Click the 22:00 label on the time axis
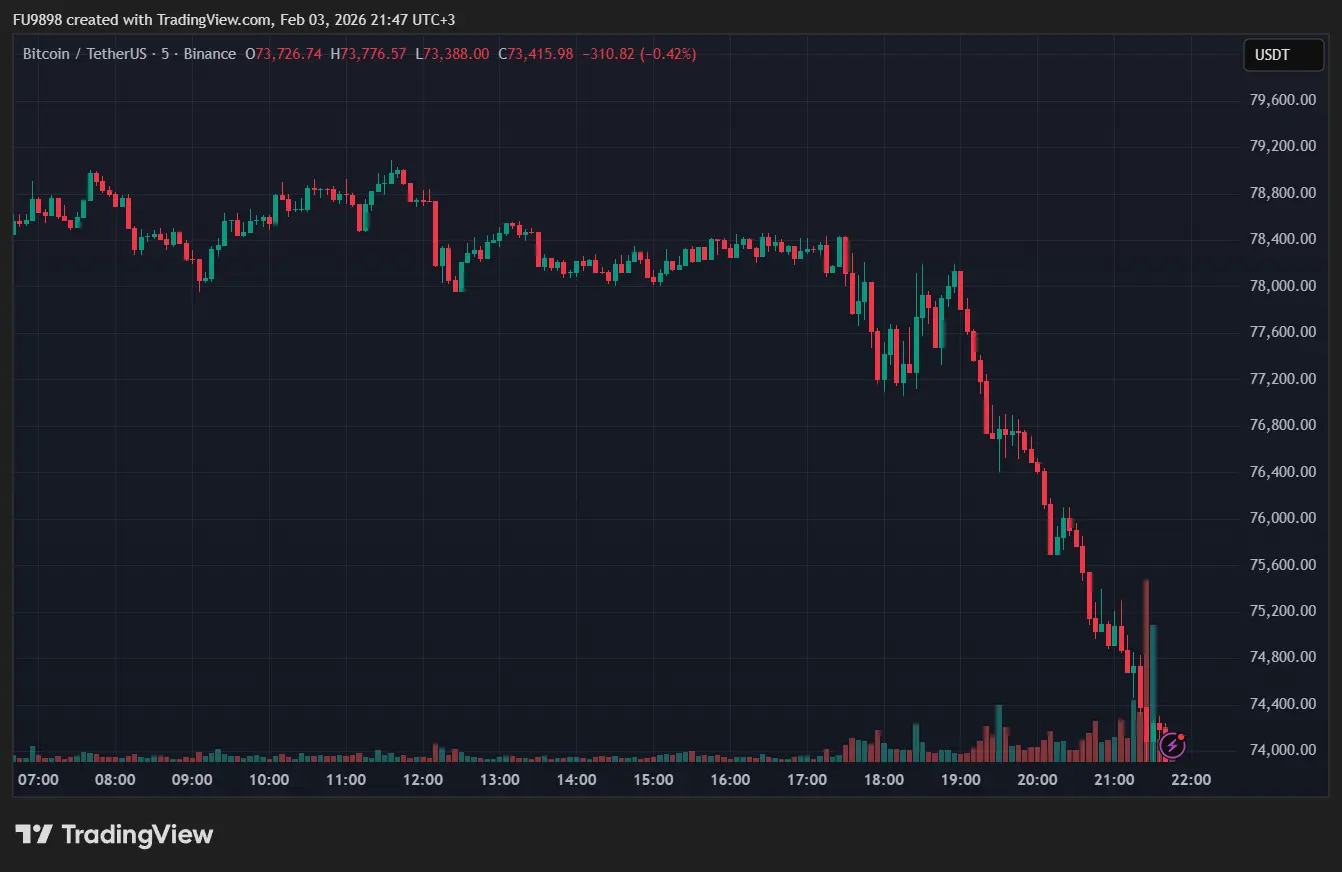 click(1191, 779)
